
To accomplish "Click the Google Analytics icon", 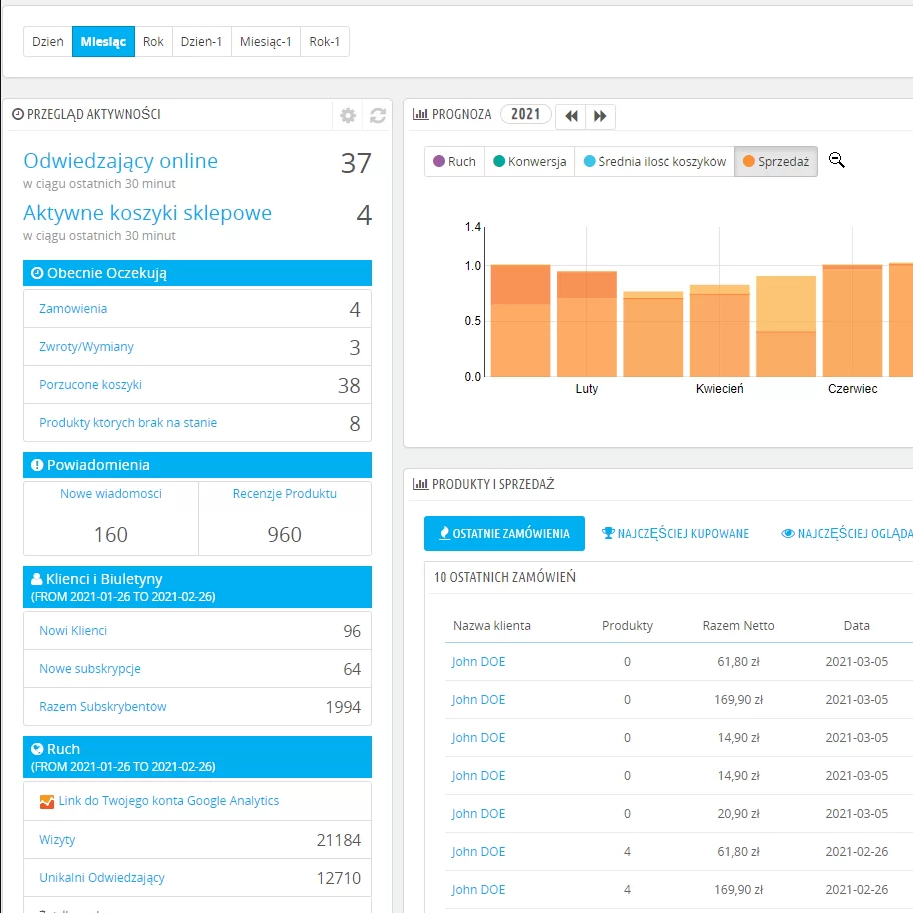I will (47, 801).
